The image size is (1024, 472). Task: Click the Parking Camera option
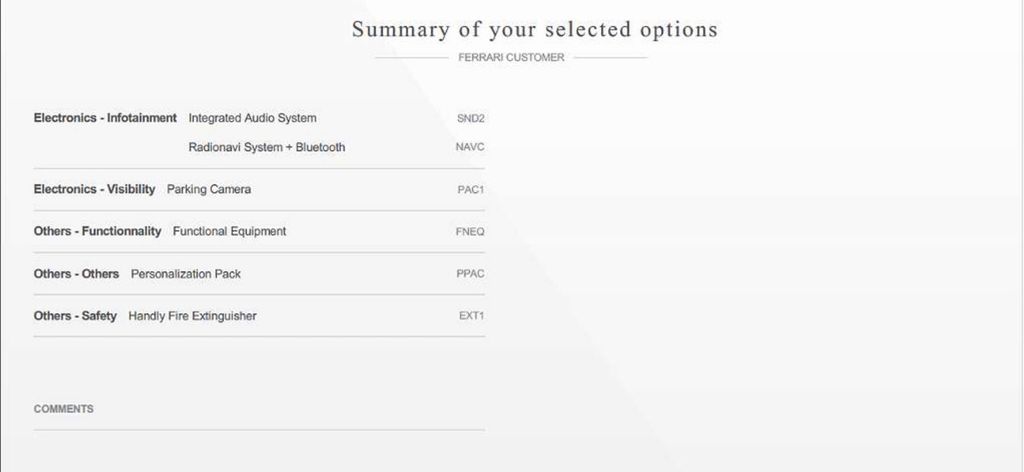tap(209, 189)
